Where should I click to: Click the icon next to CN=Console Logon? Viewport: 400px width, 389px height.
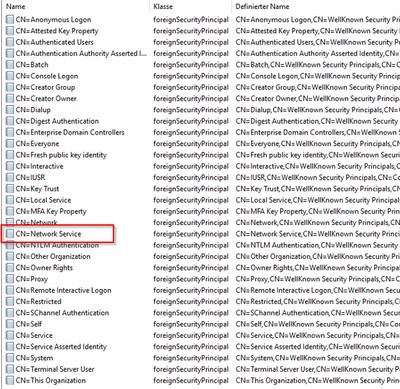pyautogui.click(x=10, y=76)
